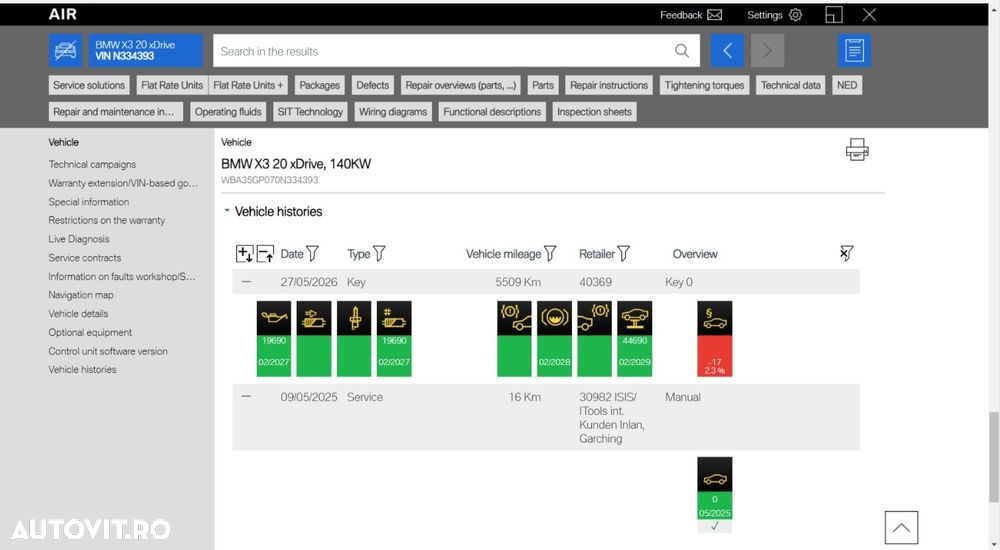Open Vehicle histories in sidebar
This screenshot has width=1000, height=550.
pyautogui.click(x=82, y=369)
